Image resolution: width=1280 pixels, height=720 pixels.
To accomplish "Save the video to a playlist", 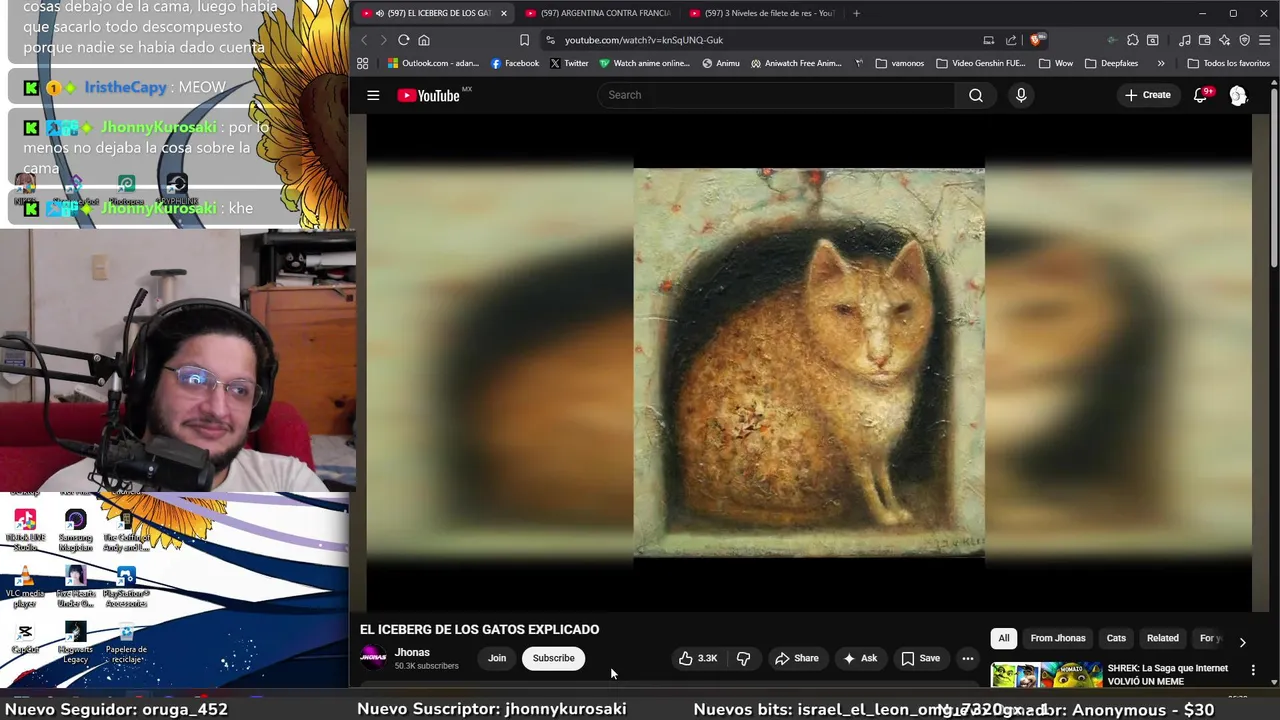I will [921, 658].
